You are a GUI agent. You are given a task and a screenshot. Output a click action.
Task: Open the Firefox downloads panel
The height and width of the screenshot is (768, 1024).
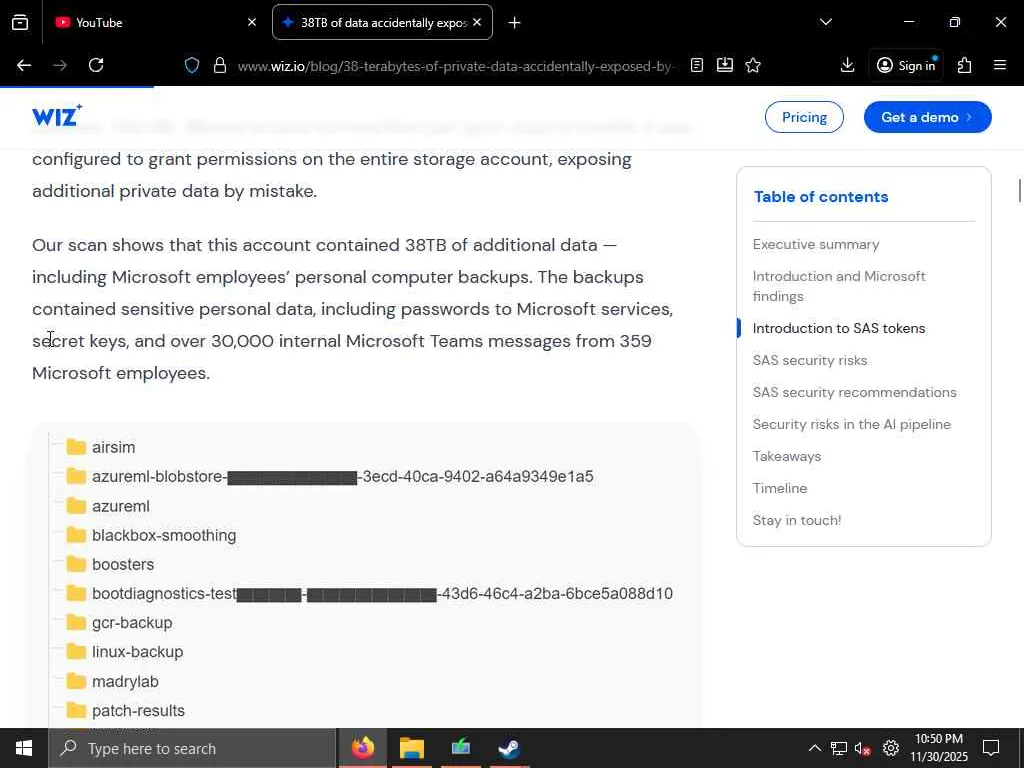[847, 65]
